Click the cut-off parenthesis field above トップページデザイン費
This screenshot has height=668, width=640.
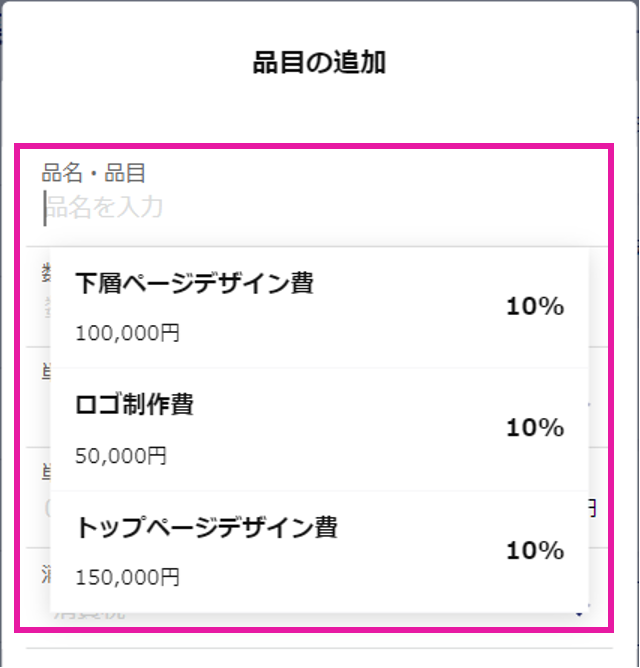click(x=47, y=508)
